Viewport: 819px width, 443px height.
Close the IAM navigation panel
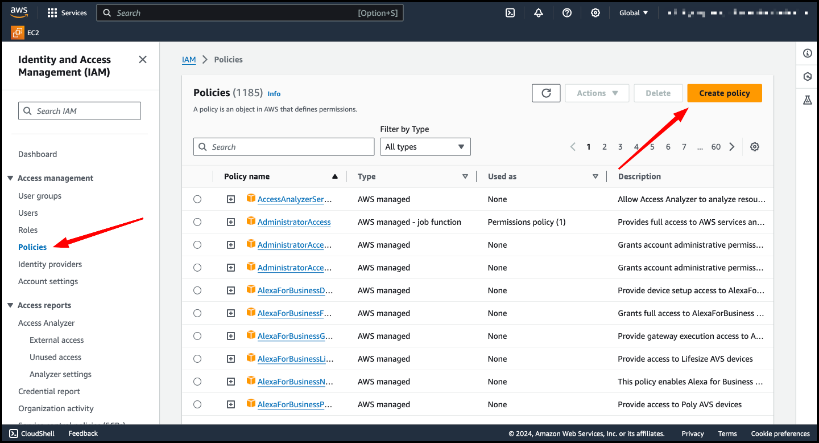[x=143, y=60]
